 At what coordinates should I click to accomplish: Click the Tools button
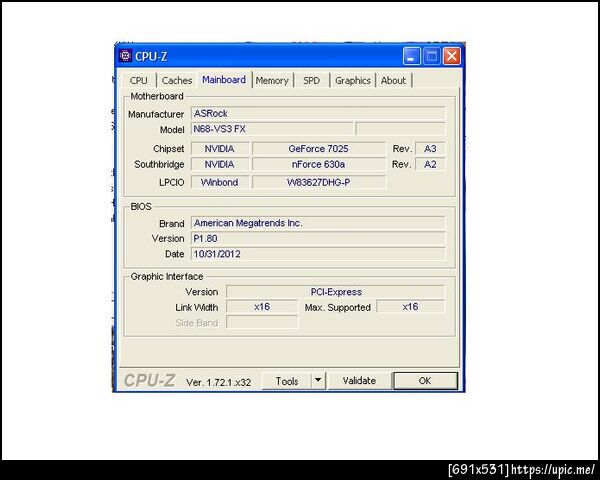pyautogui.click(x=287, y=381)
